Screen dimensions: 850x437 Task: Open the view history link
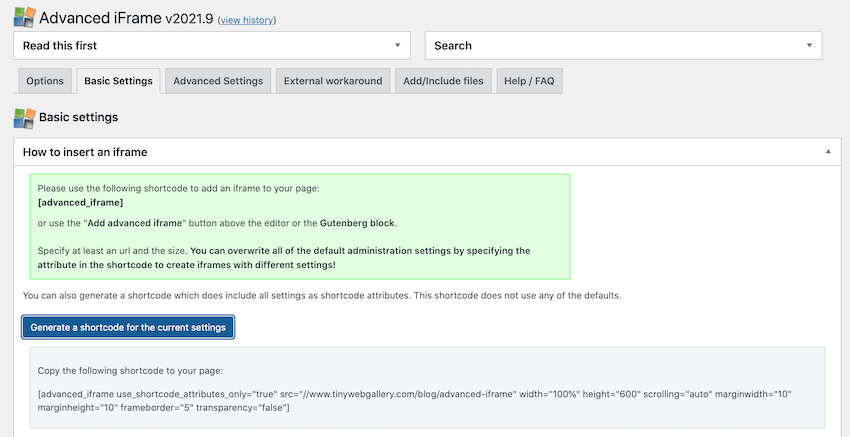(x=247, y=20)
